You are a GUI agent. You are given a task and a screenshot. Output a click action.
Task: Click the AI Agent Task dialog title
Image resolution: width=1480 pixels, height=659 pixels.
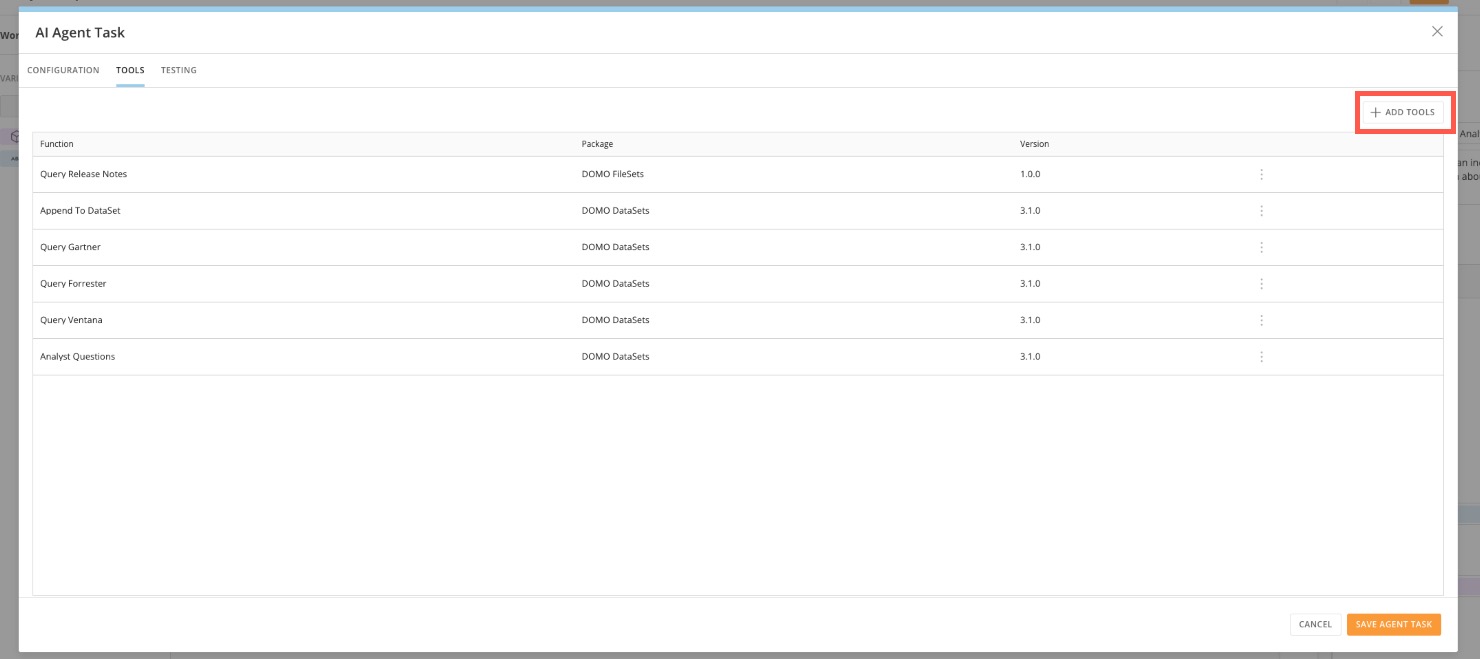pyautogui.click(x=80, y=33)
